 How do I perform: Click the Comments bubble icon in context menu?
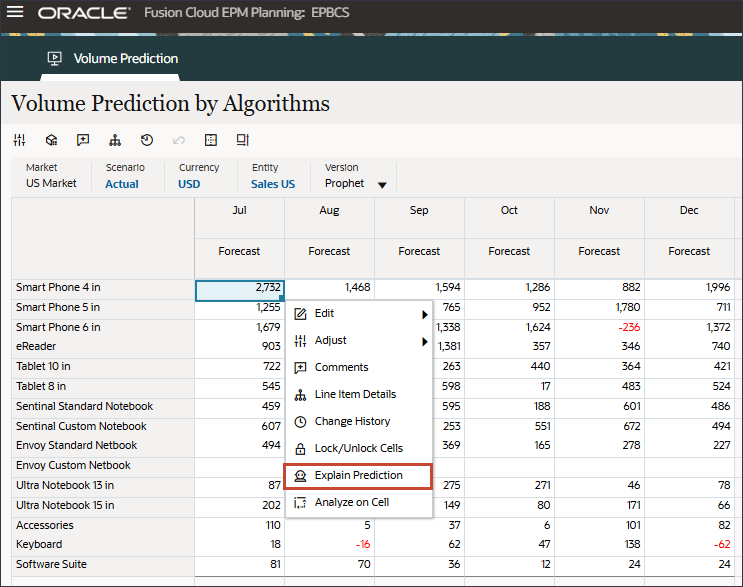[x=300, y=368]
